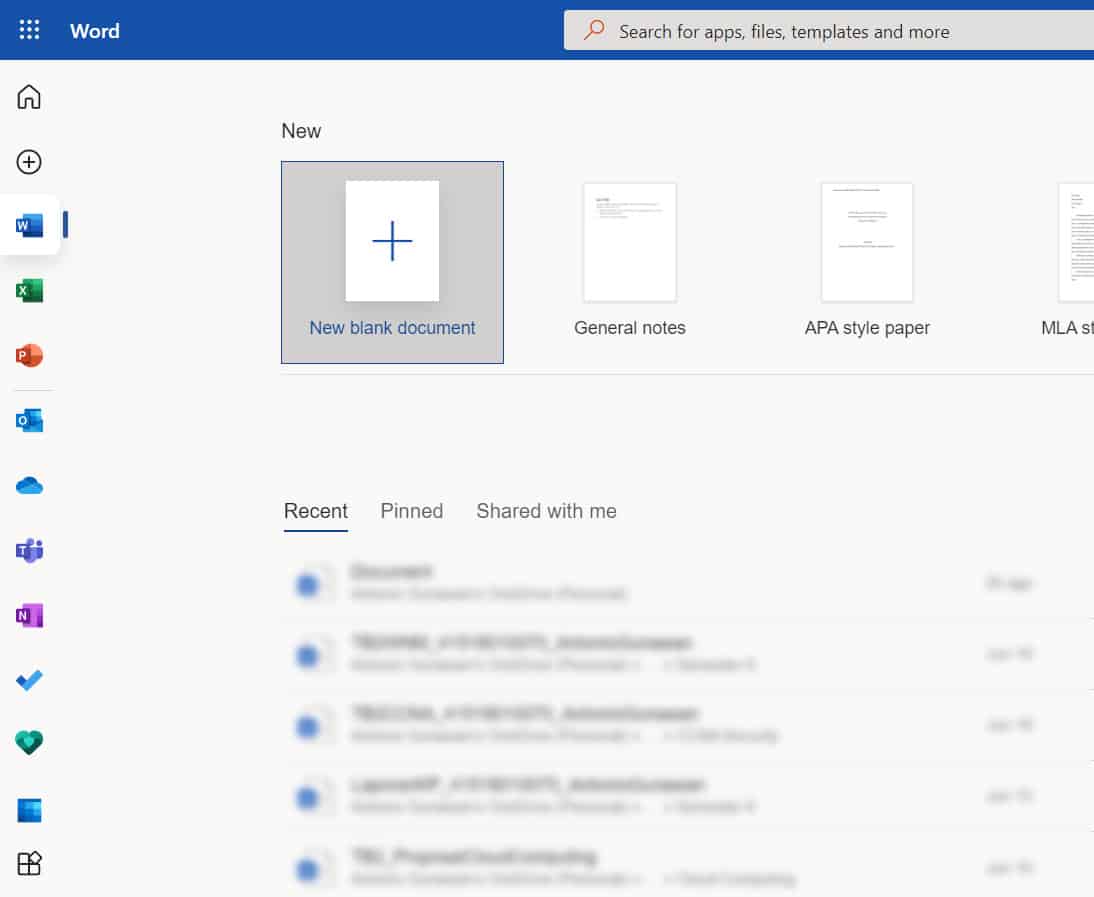The width and height of the screenshot is (1094, 897).
Task: Open To Do checkmark icon
Action: tap(29, 680)
